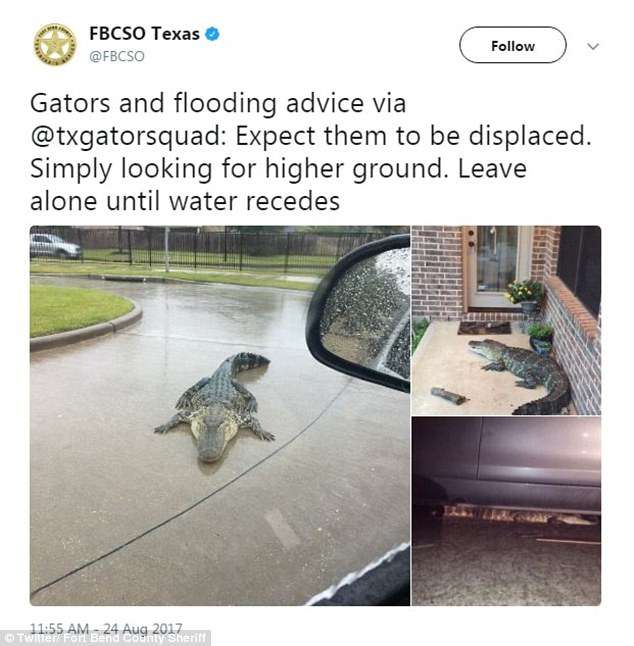Click the glass front door in the porch photo
The image size is (634, 646).
[498, 267]
